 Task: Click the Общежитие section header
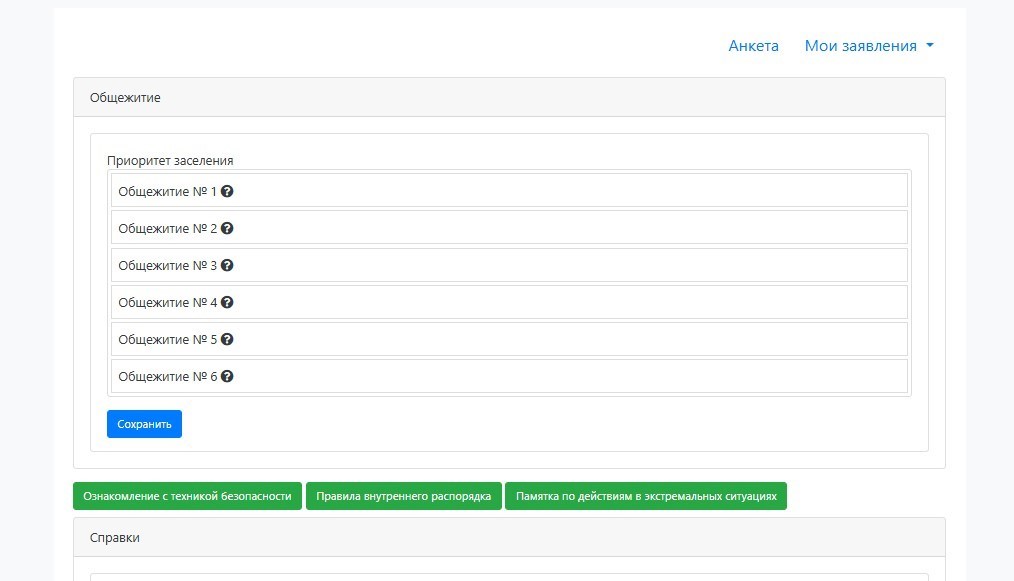click(x=510, y=98)
